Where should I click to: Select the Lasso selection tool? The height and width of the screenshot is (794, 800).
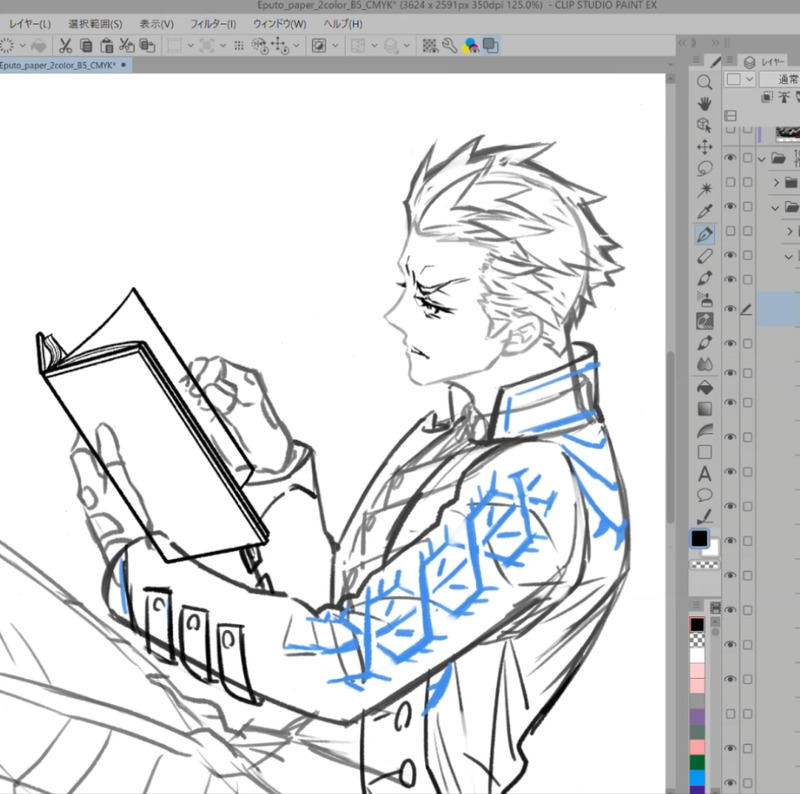(705, 168)
